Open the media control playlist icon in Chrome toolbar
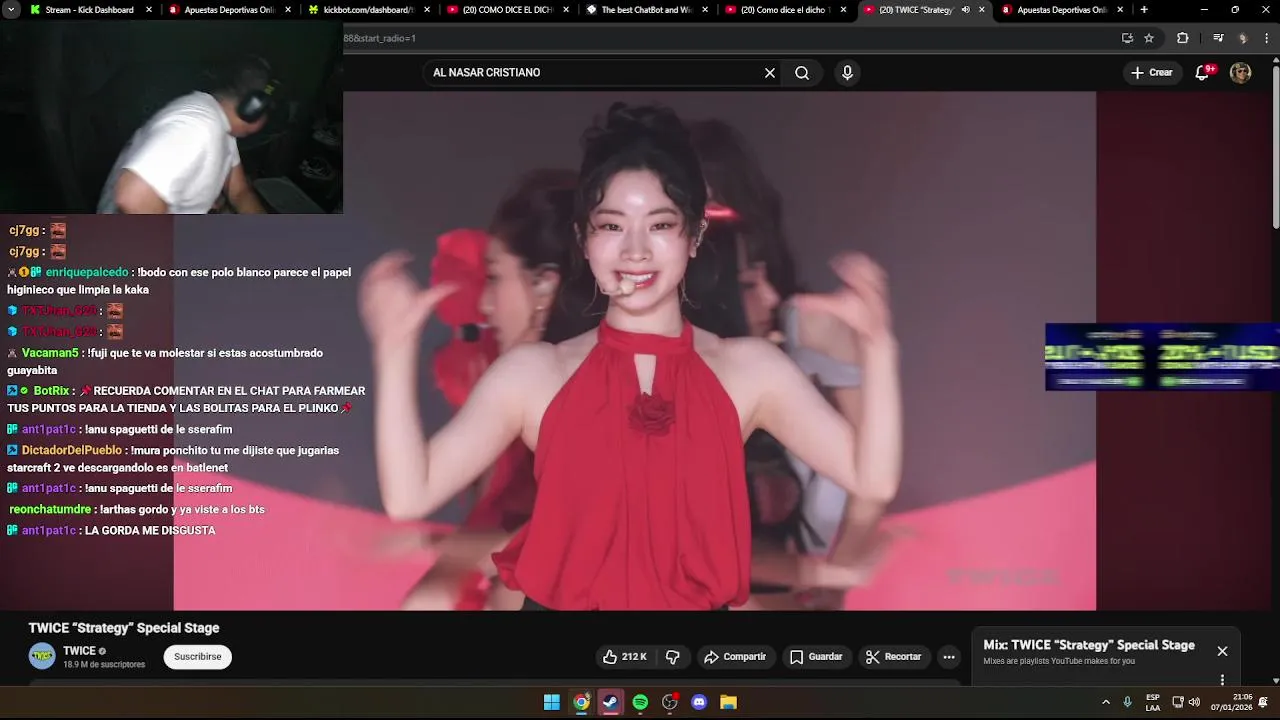 point(1218,38)
